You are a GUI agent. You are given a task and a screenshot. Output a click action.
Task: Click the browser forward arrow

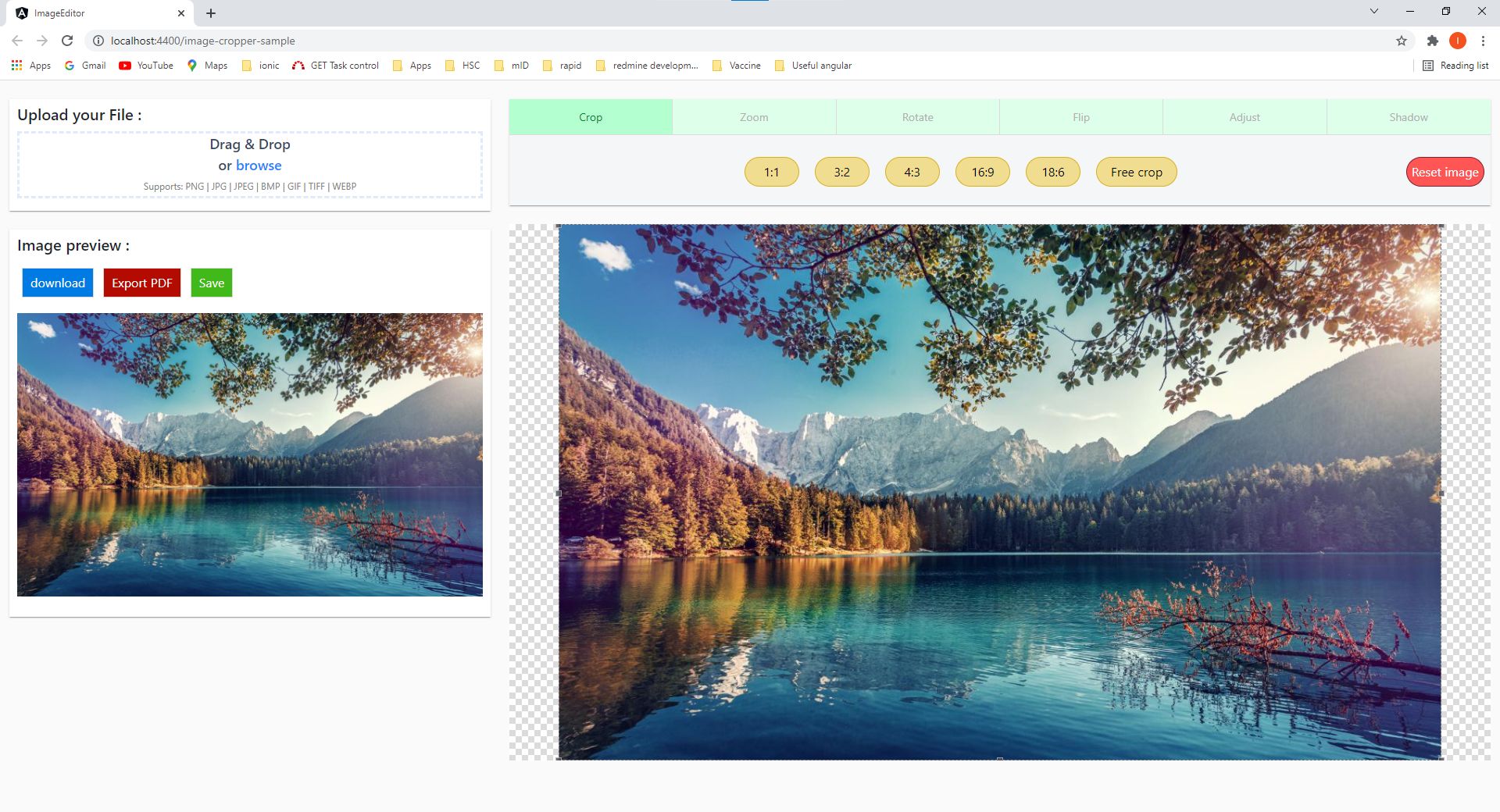click(42, 41)
